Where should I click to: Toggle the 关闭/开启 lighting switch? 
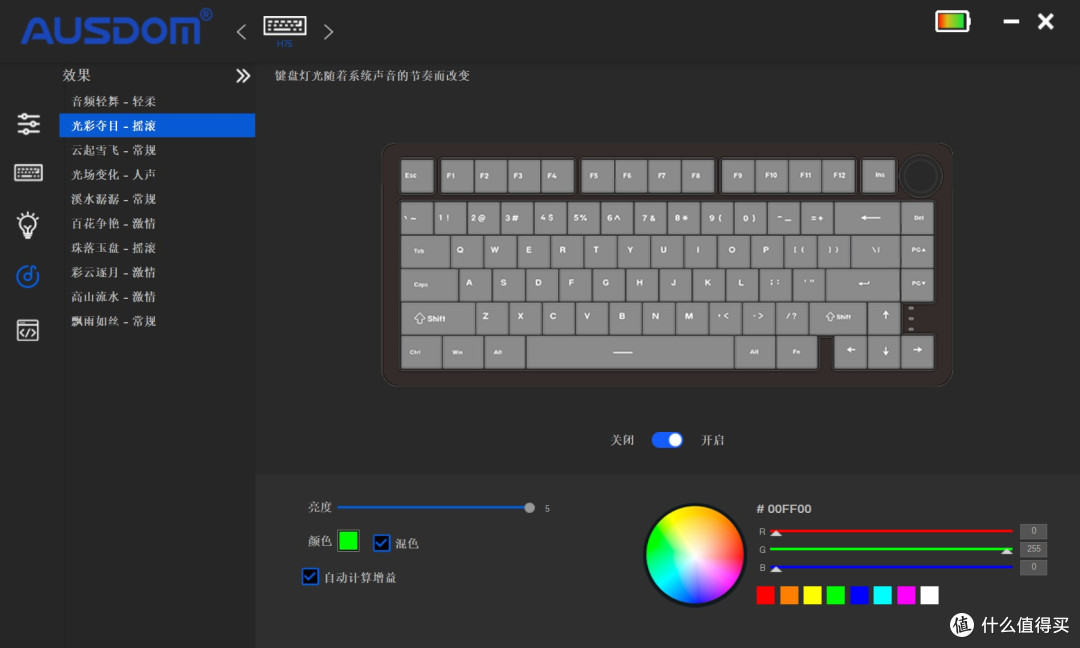(667, 440)
